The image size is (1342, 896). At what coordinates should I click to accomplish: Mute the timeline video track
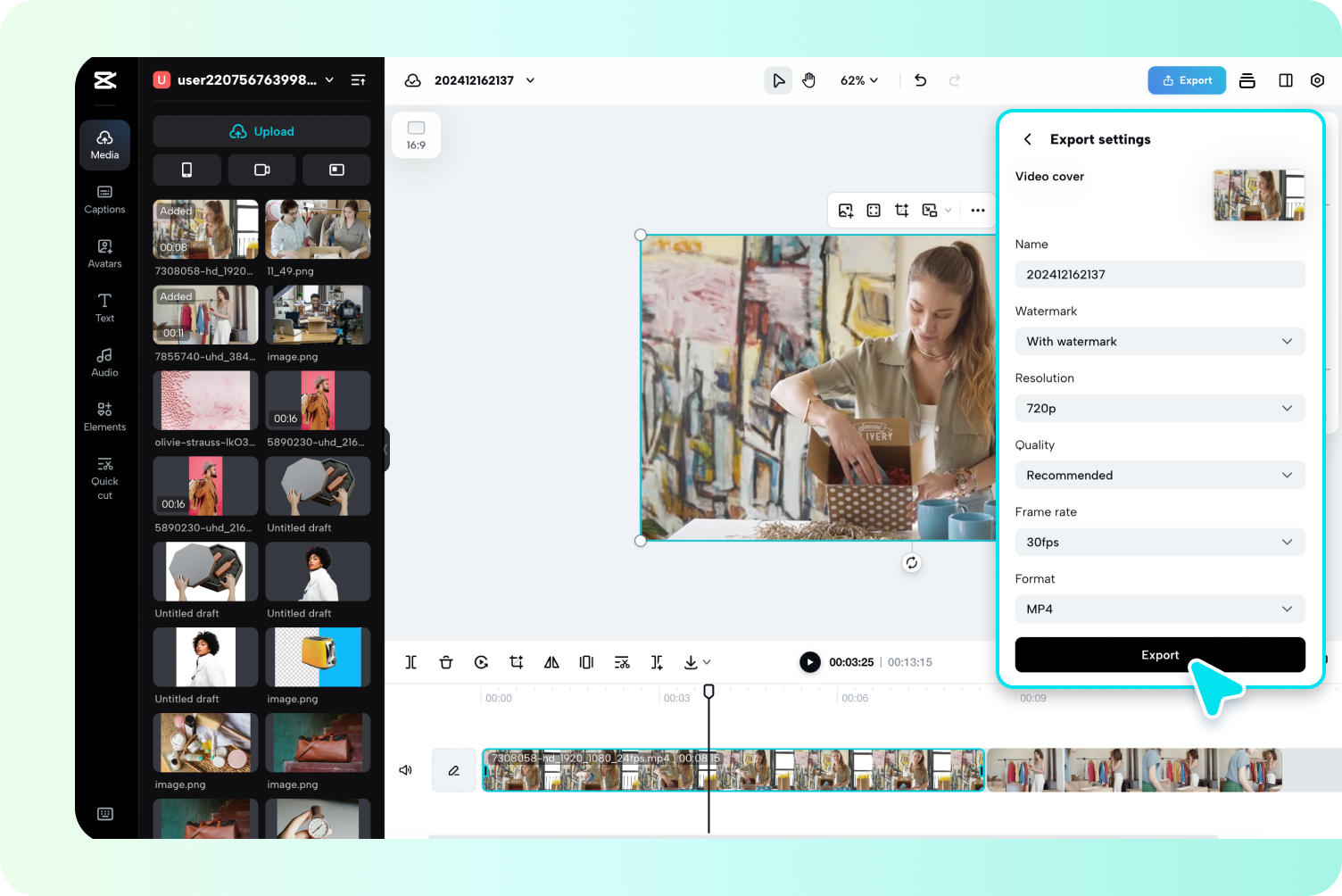[406, 769]
